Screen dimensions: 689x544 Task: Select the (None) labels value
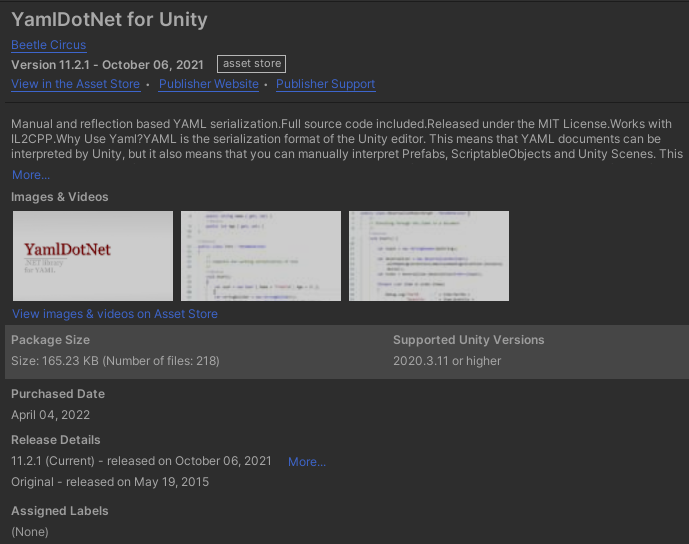pos(30,532)
